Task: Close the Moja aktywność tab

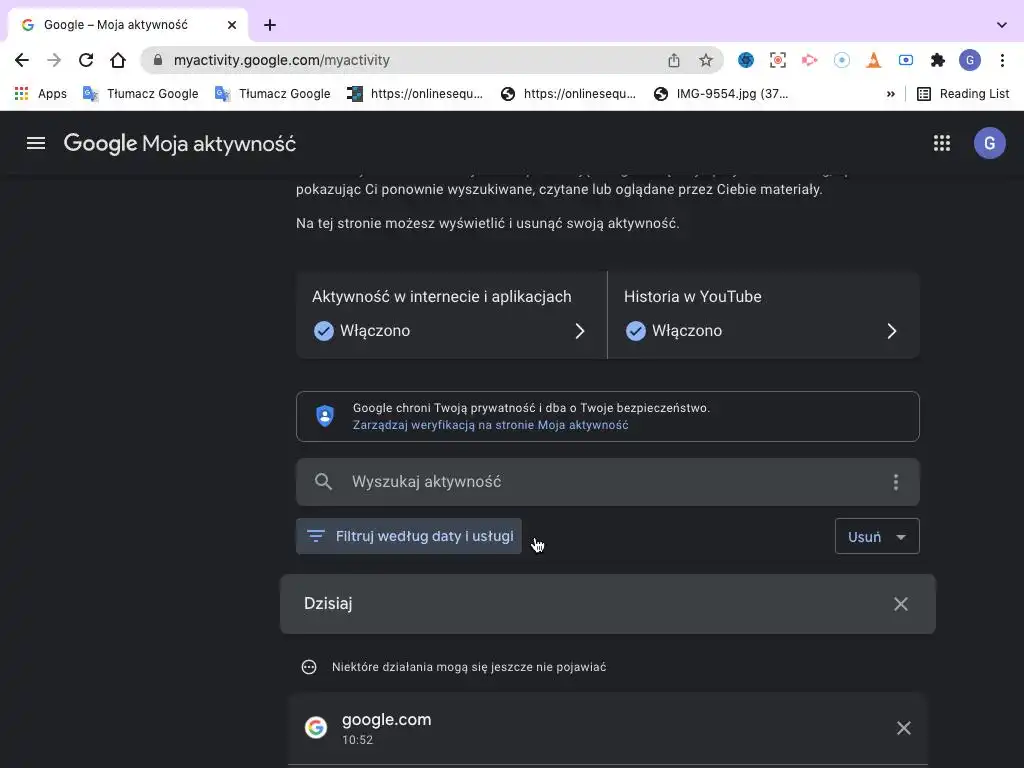Action: (x=232, y=25)
